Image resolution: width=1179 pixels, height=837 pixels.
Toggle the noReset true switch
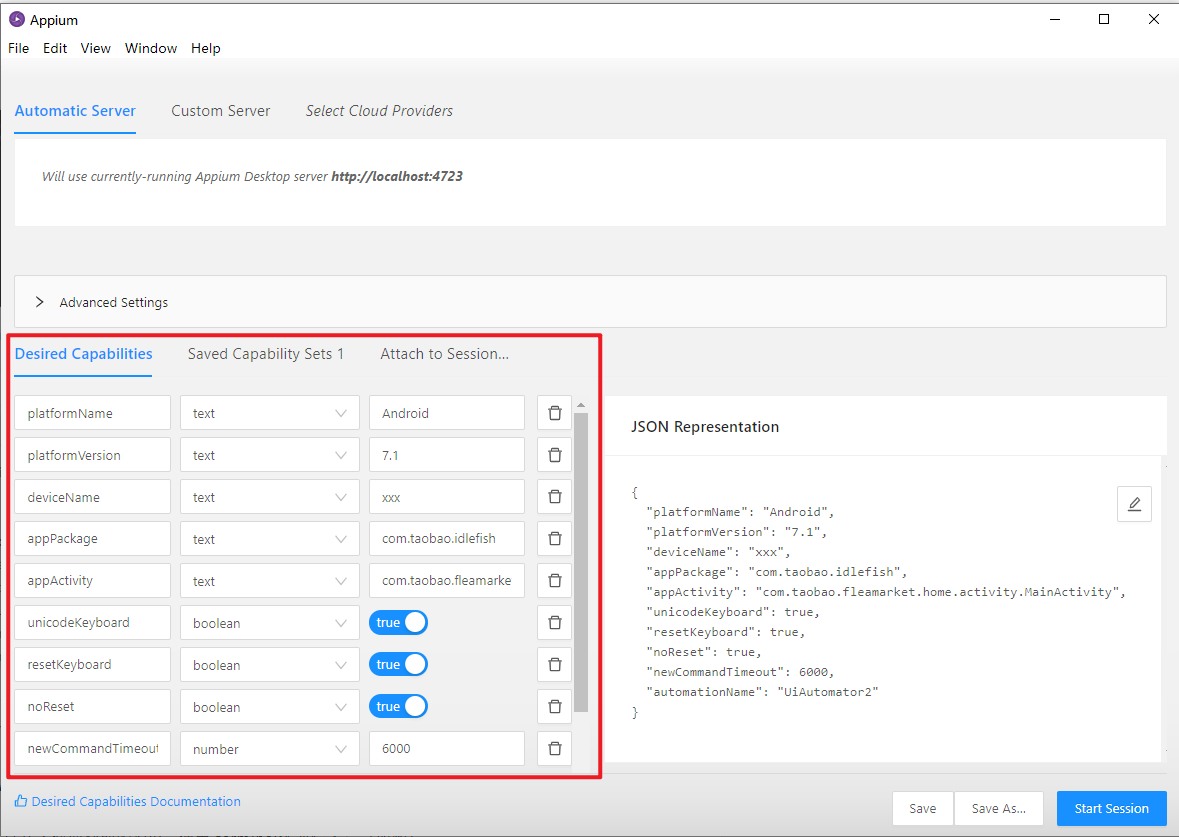click(x=398, y=707)
